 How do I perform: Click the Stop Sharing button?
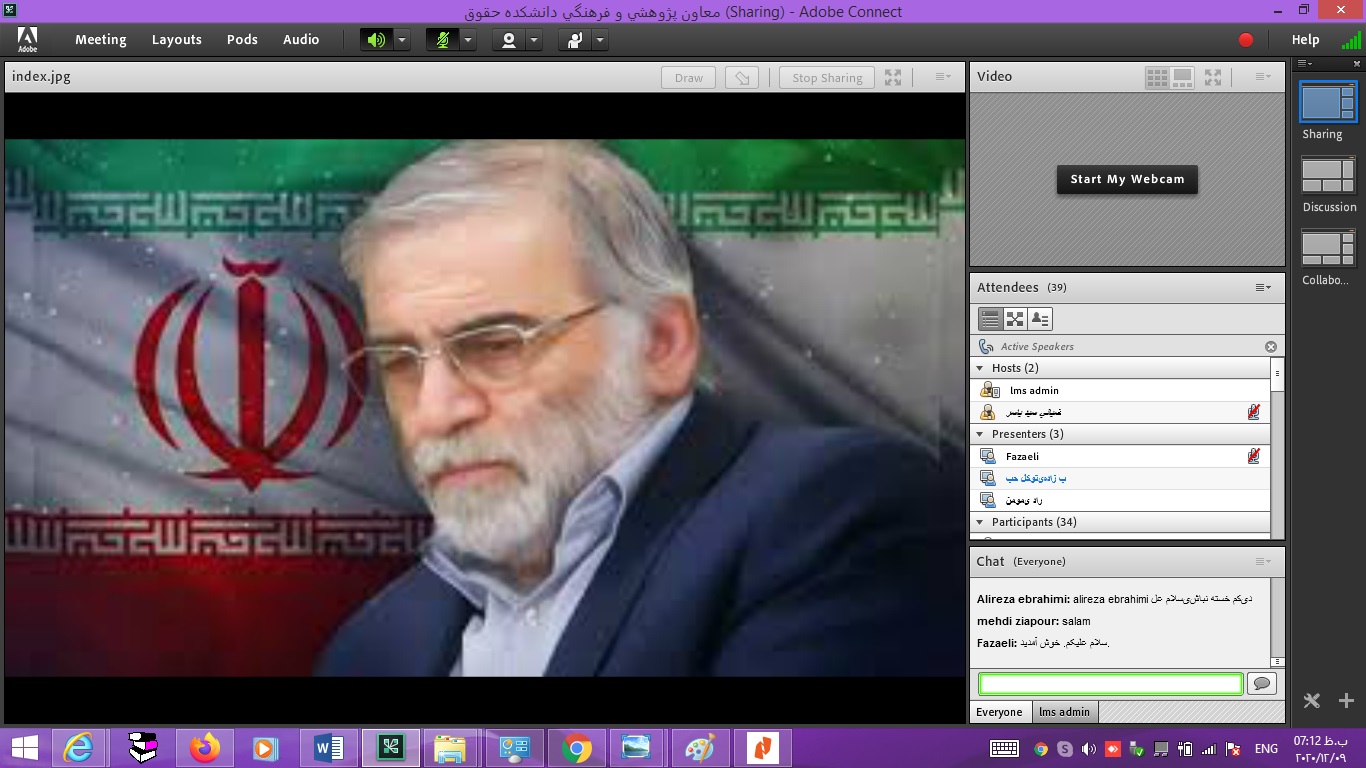(827, 78)
